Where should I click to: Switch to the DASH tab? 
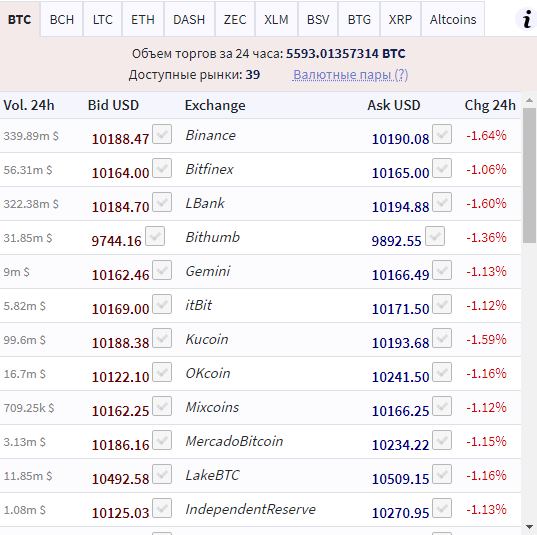click(189, 19)
